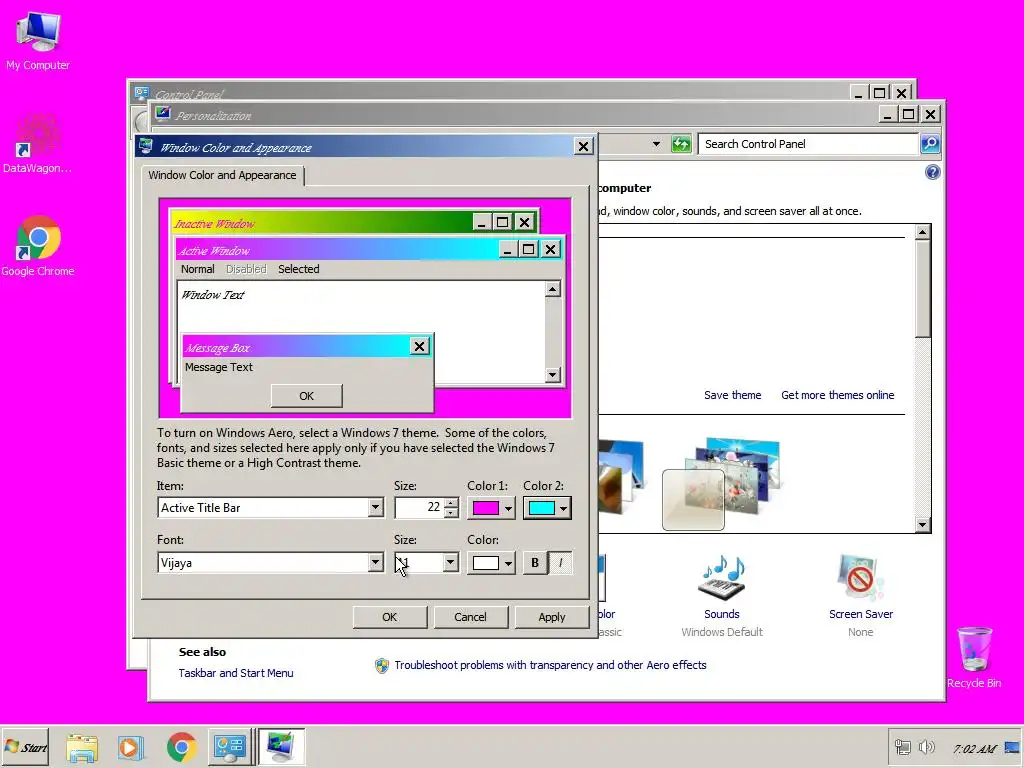This screenshot has height=768, width=1024.
Task: Click the Control Panel search magnifier
Action: (x=930, y=144)
